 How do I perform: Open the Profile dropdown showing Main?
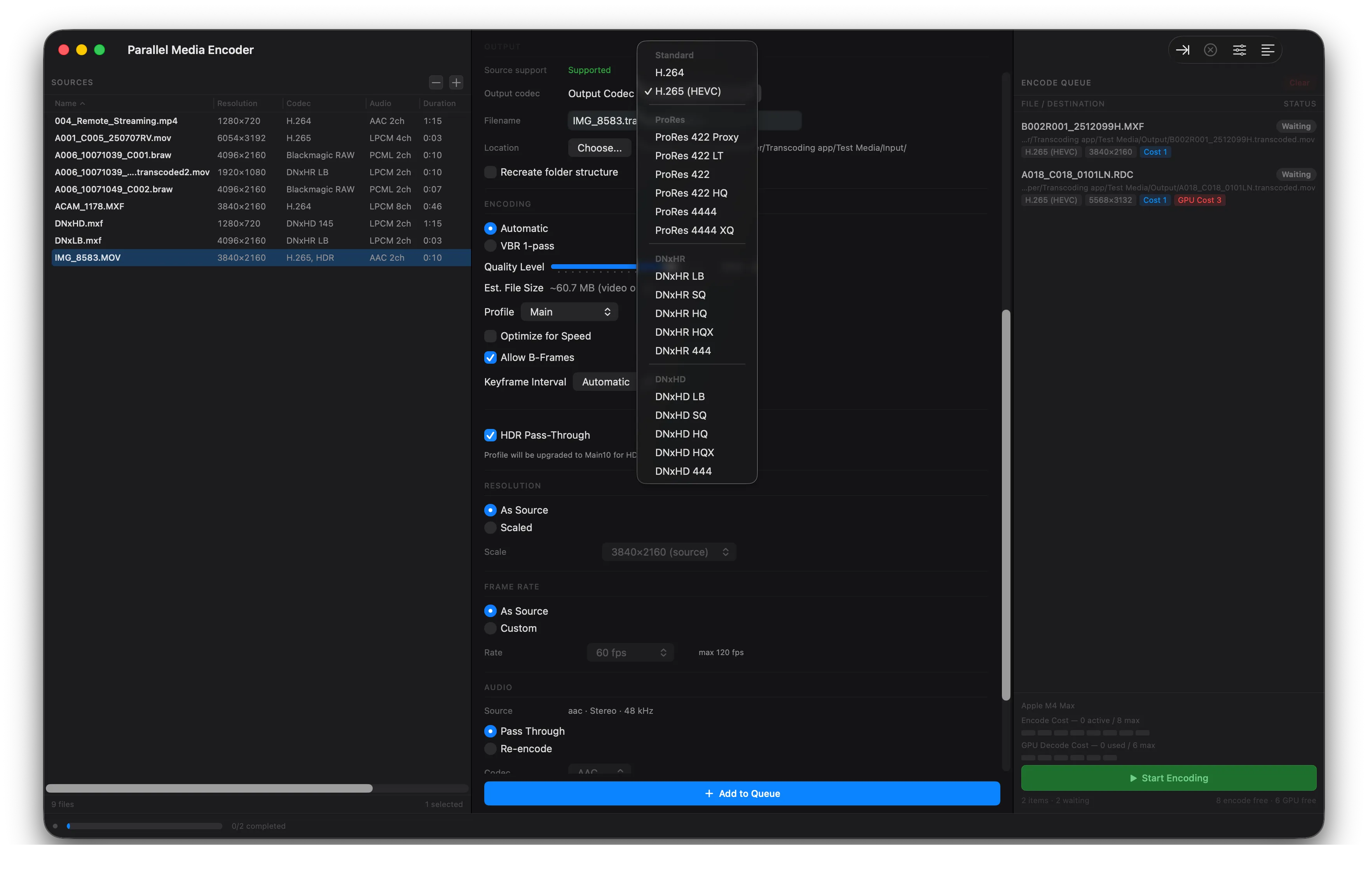tap(569, 312)
